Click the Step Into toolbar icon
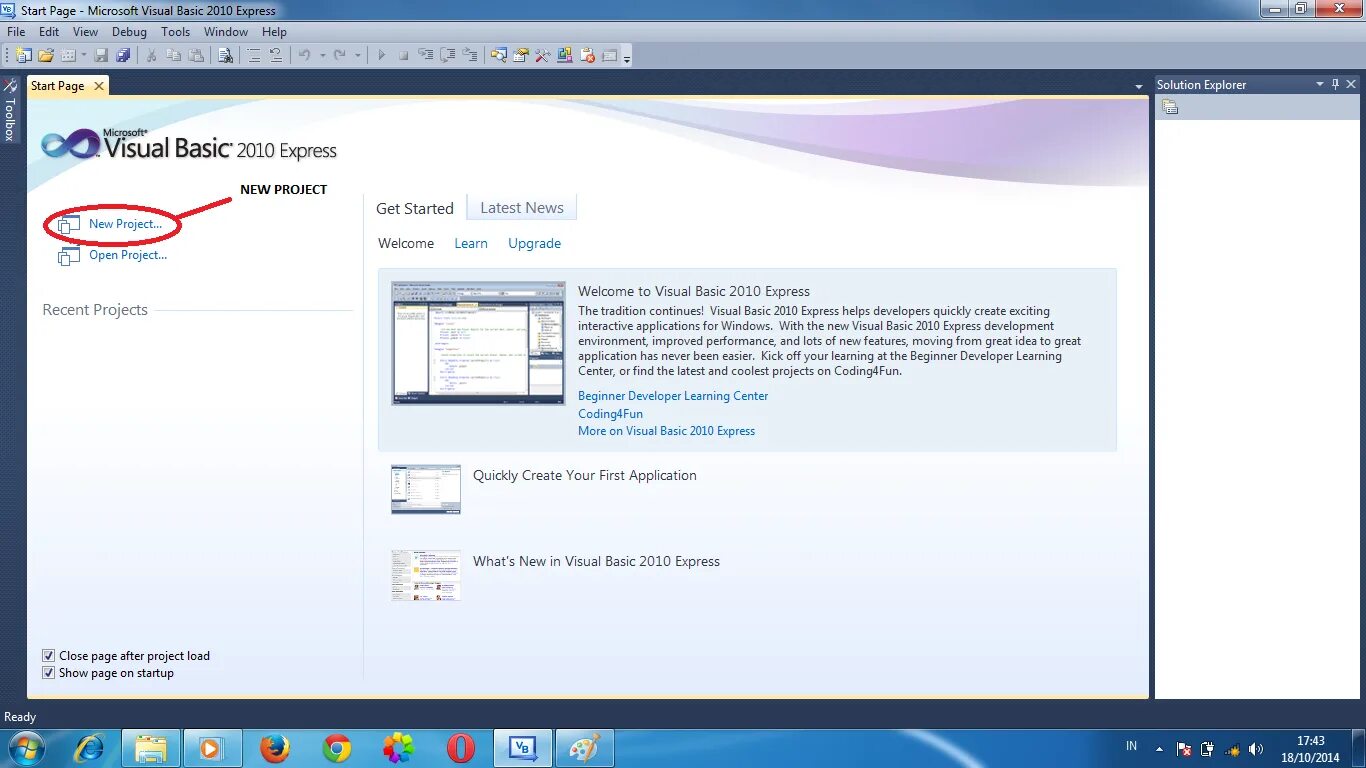The height and width of the screenshot is (768, 1366). (x=425, y=55)
